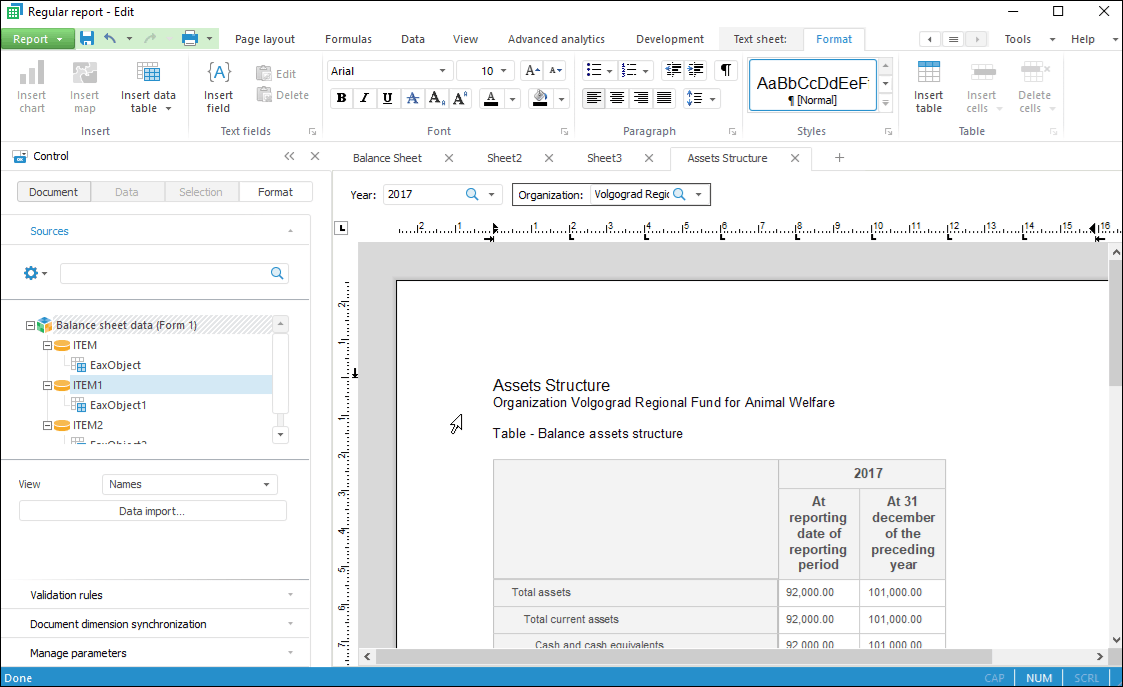Toggle bold formatting
This screenshot has width=1123, height=687.
[x=341, y=98]
